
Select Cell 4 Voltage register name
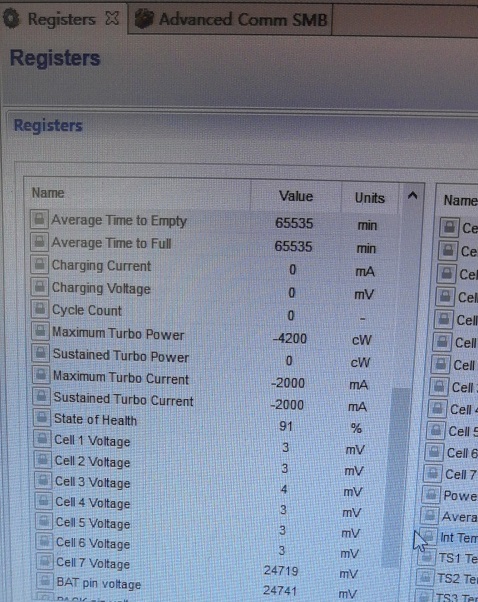pos(93,503)
